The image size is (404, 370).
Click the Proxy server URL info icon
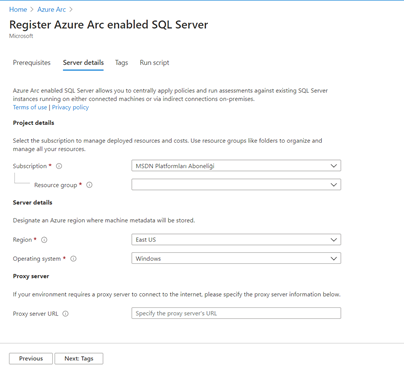coord(66,314)
